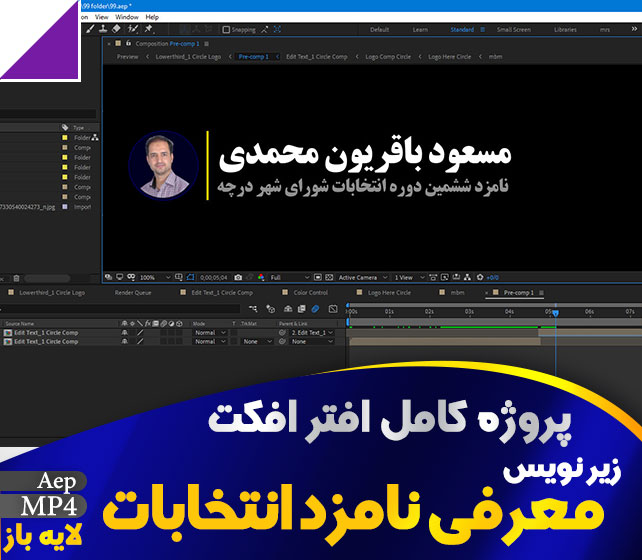Open Composition panel menu beside Pre-comp 1
This screenshot has width=642, height=560.
pos(206,44)
